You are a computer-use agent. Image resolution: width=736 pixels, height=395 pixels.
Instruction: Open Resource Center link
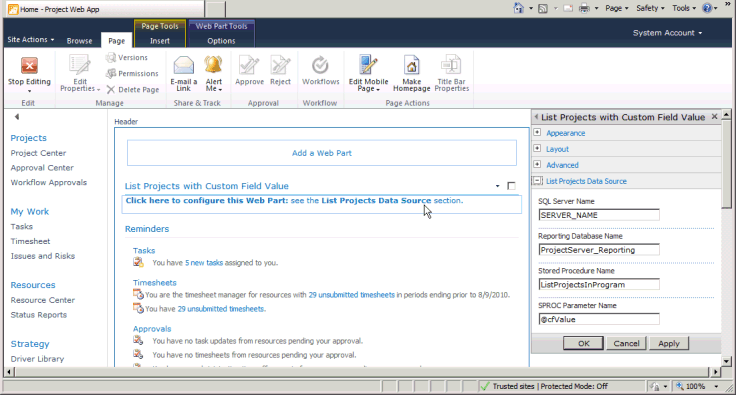(43, 300)
